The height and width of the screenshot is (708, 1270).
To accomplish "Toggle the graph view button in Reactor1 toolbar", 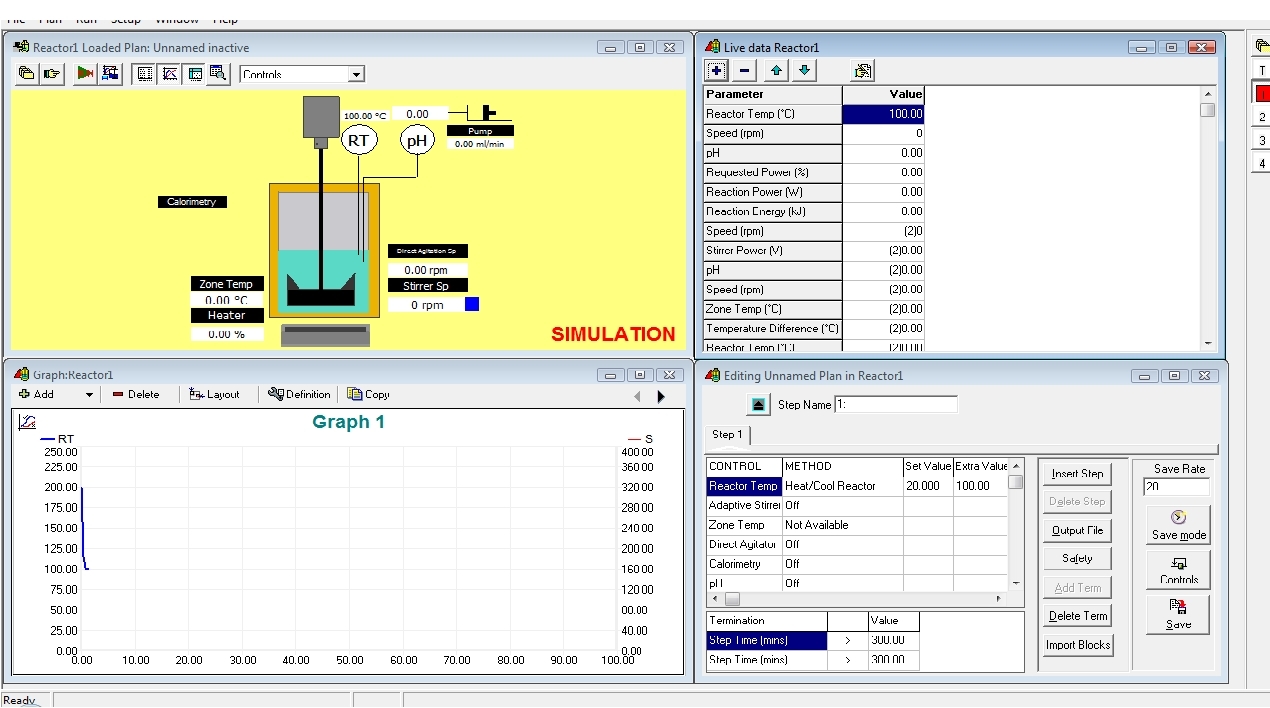I will coord(170,73).
